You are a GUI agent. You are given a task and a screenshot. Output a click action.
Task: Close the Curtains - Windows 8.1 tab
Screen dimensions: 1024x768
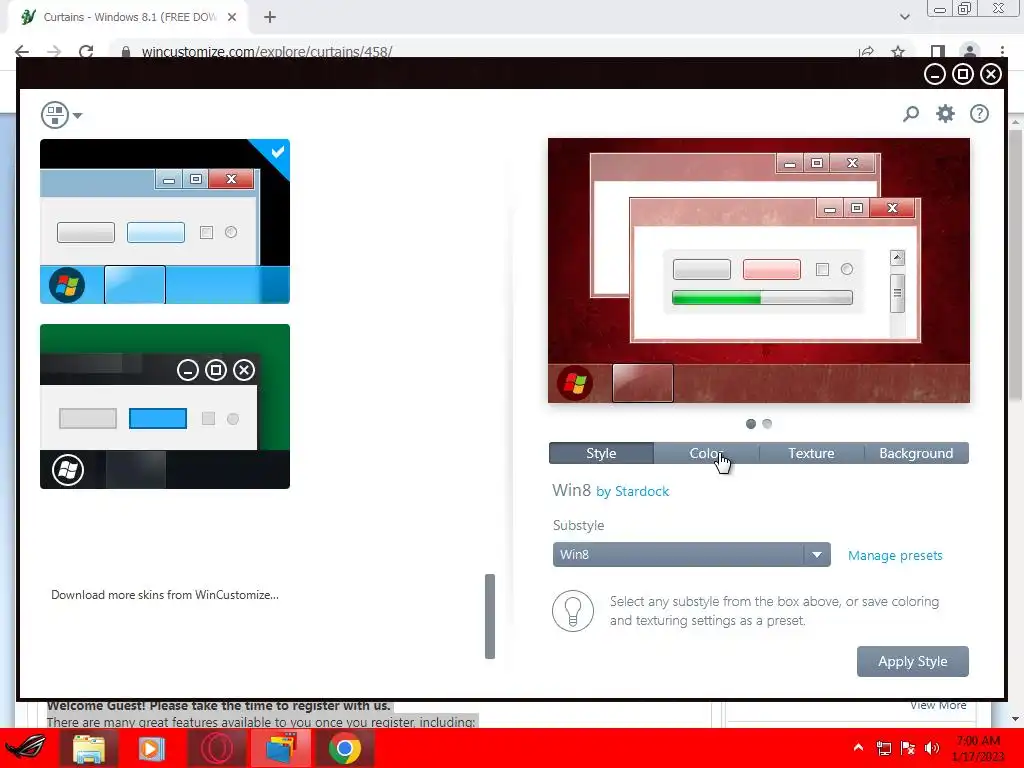click(x=232, y=17)
